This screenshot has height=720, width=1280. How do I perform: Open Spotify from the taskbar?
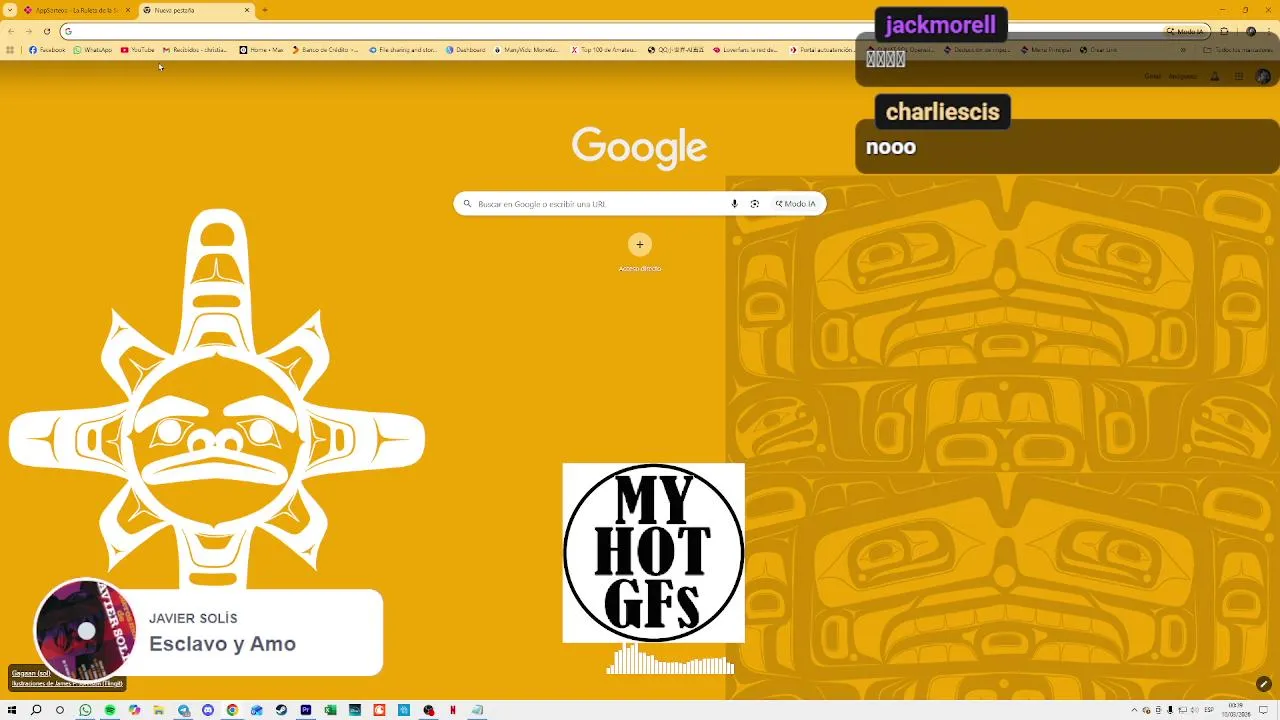point(110,710)
